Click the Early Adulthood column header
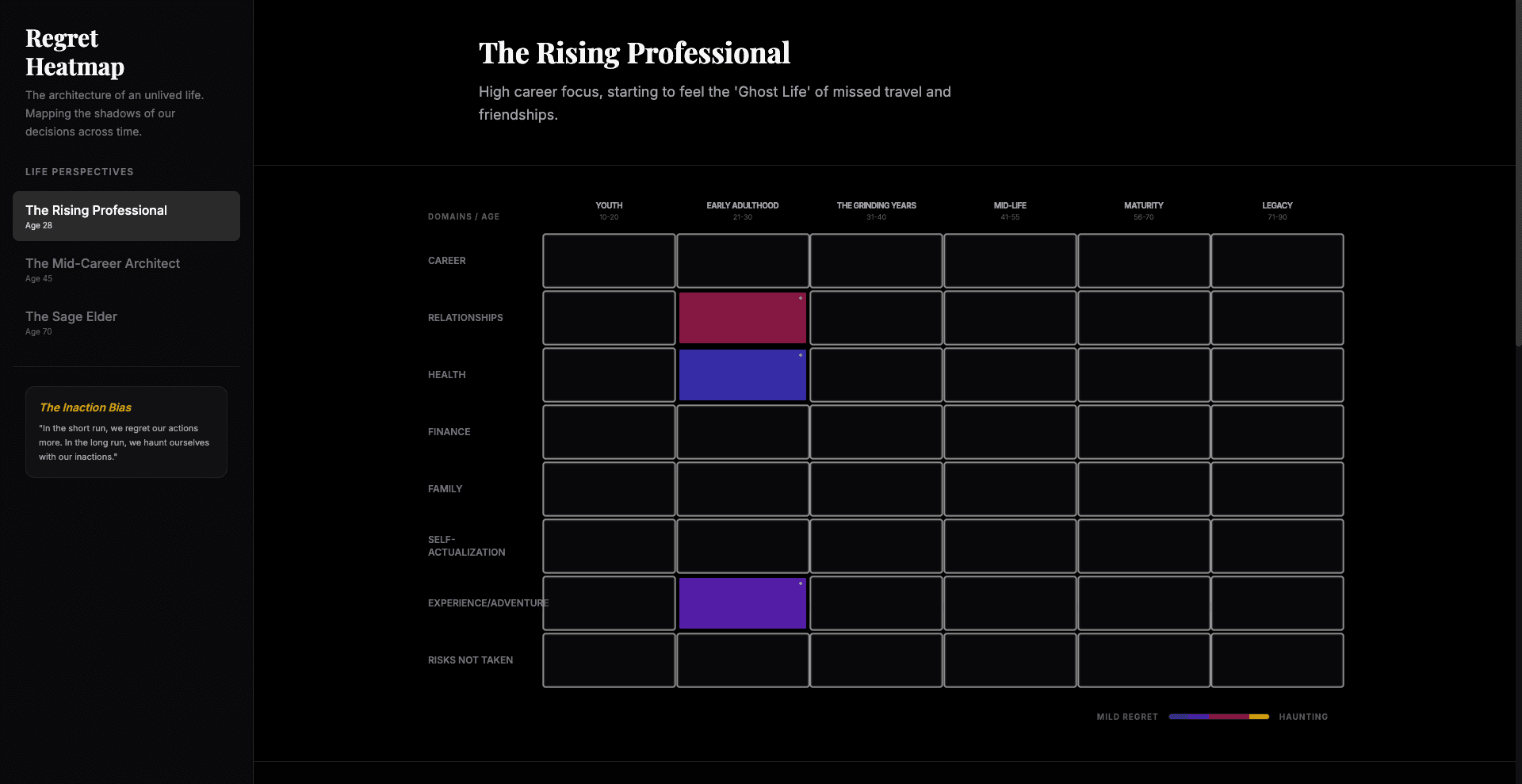This screenshot has height=784, width=1522. pos(743,210)
